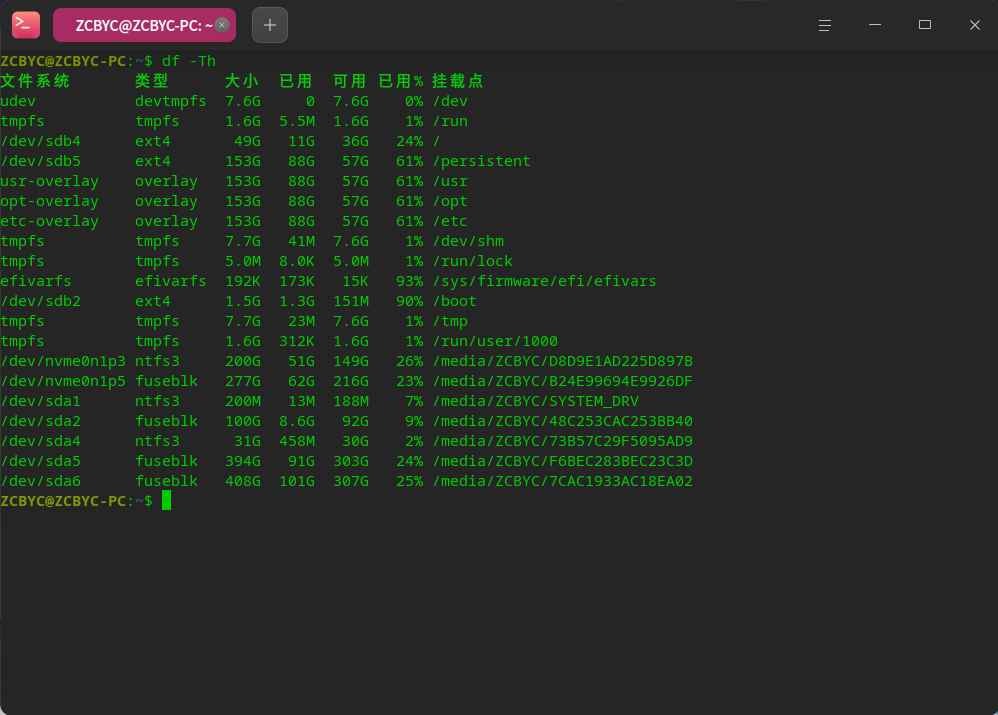This screenshot has width=998, height=715.
Task: Click '/dev/nvme0n1p3' filesystem name
Action: pos(63,361)
